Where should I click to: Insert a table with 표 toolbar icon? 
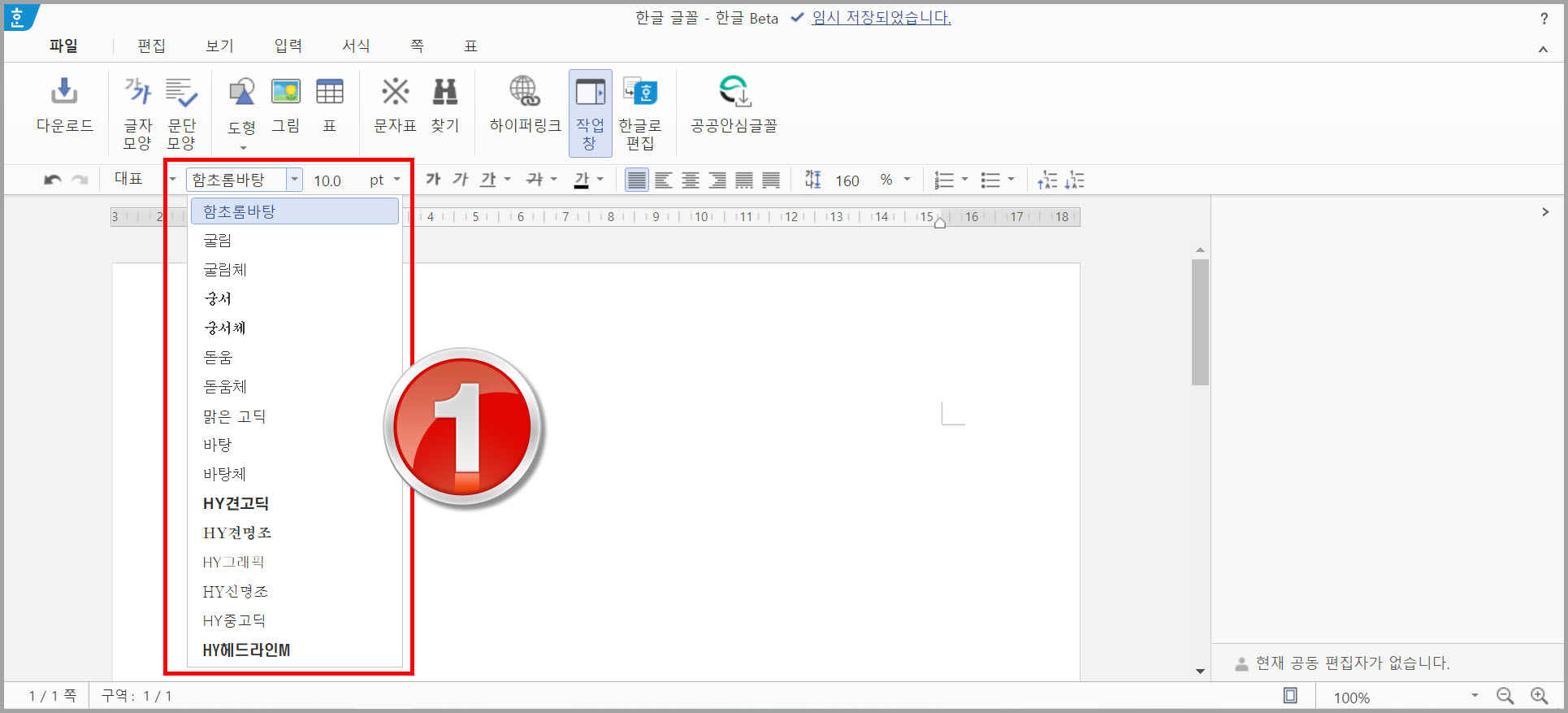point(330,105)
